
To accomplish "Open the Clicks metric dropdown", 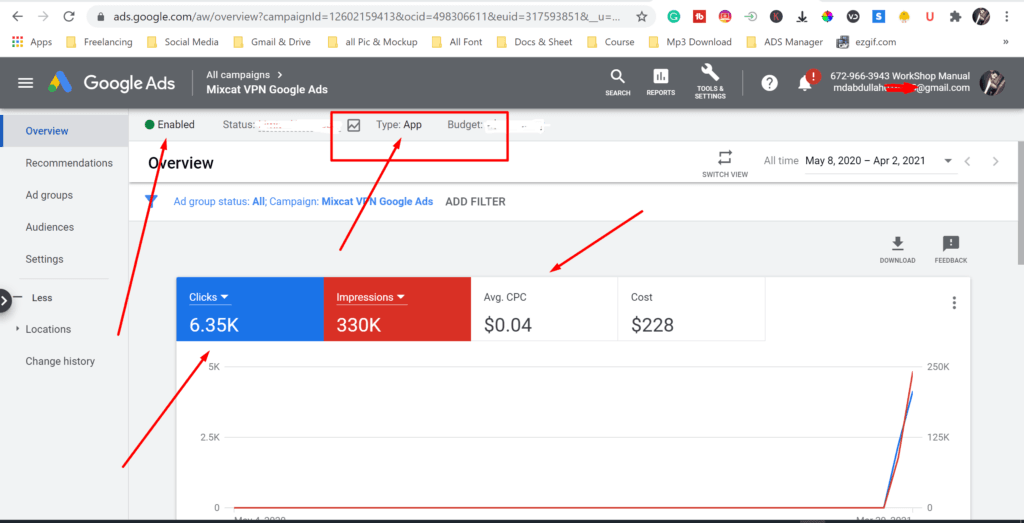I will click(209, 297).
